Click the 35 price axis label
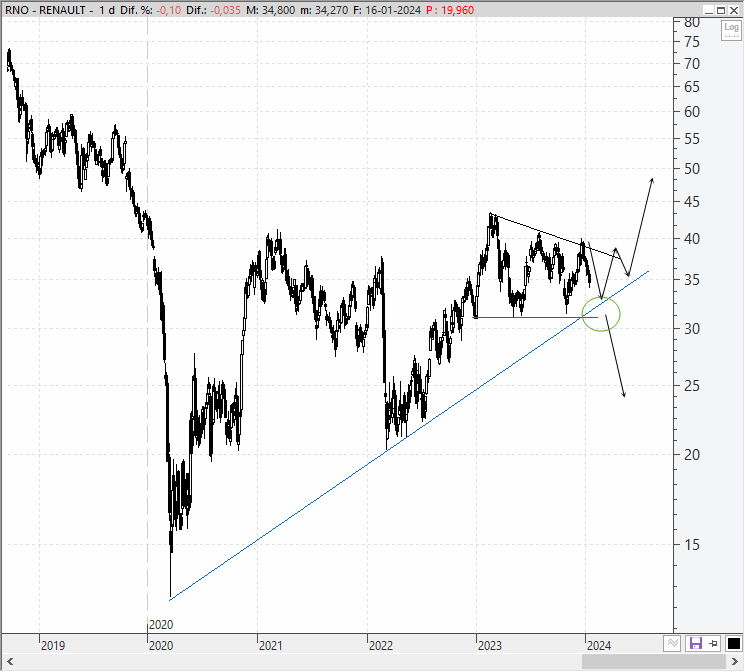 pyautogui.click(x=692, y=279)
